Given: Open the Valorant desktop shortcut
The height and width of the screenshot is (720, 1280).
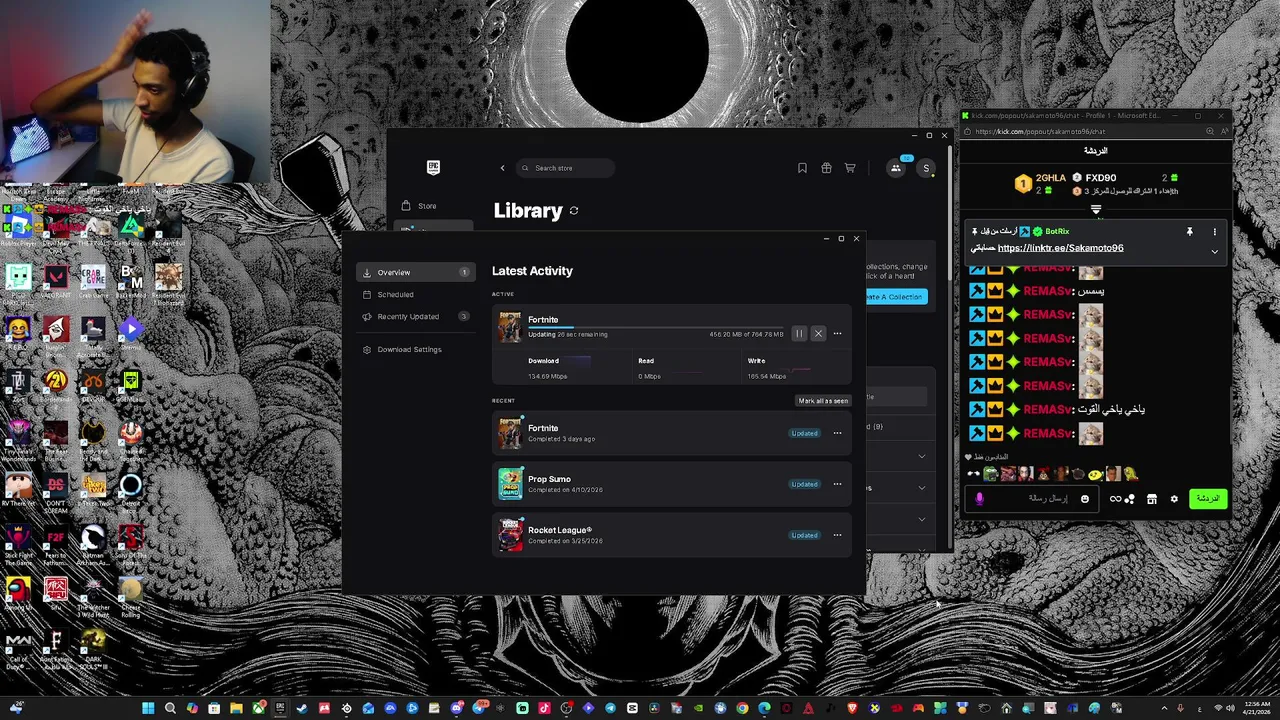Looking at the screenshot, I should pyautogui.click(x=55, y=281).
